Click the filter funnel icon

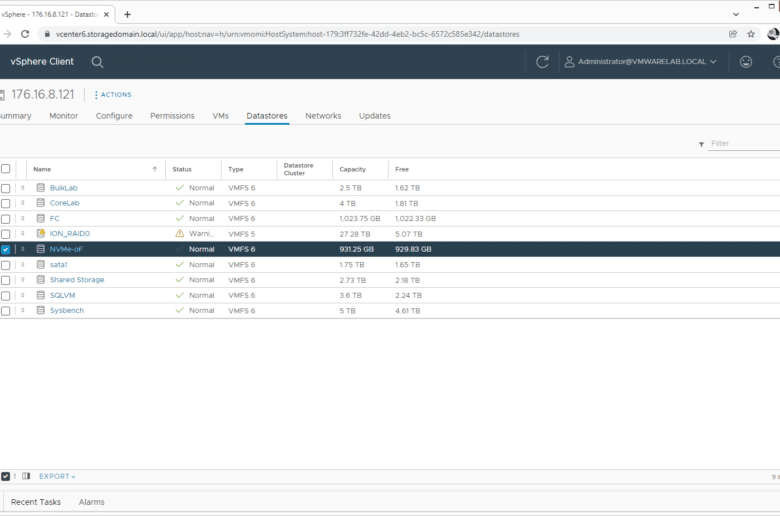point(701,144)
